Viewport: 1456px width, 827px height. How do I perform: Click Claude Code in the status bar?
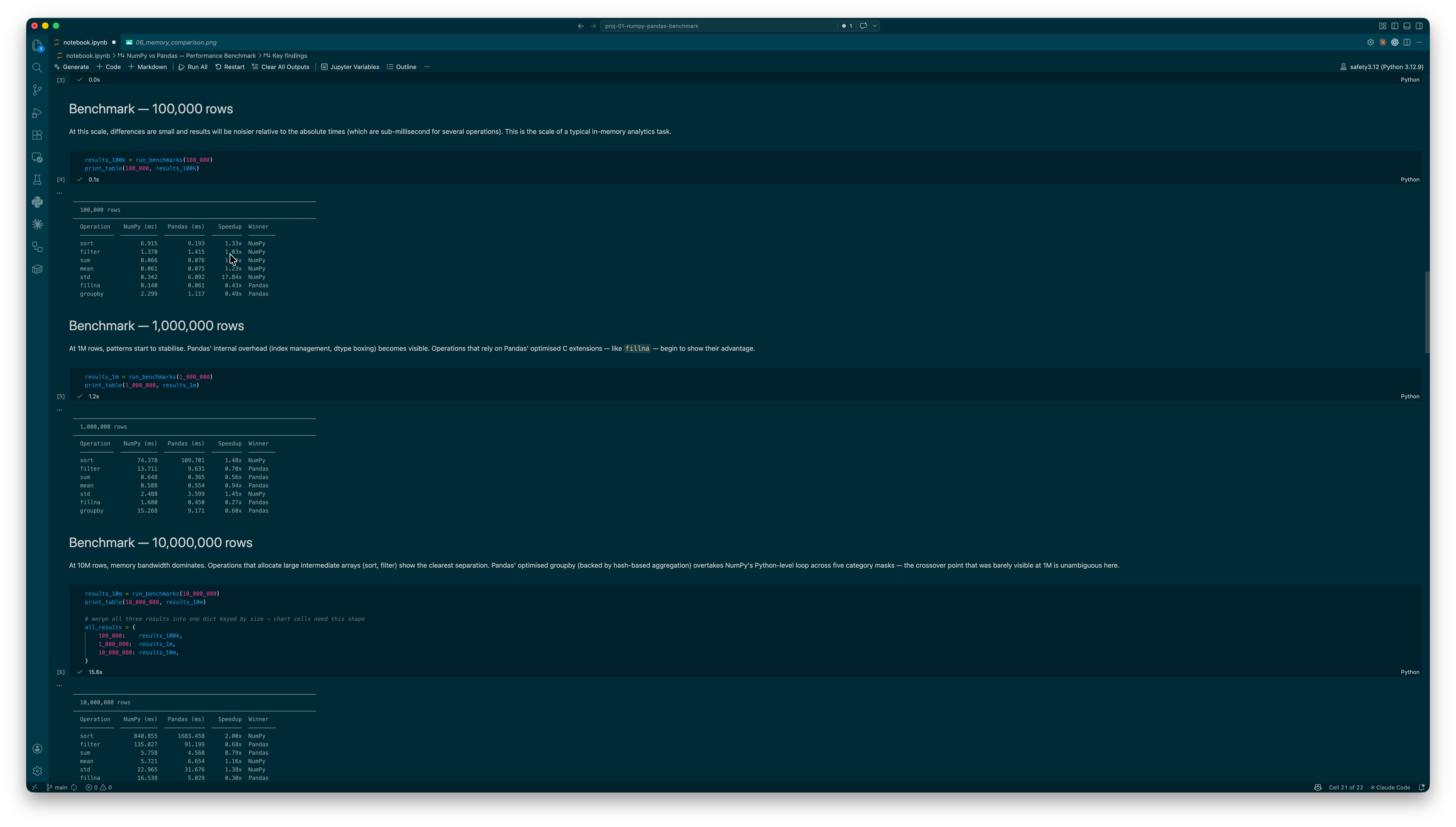coord(1390,787)
